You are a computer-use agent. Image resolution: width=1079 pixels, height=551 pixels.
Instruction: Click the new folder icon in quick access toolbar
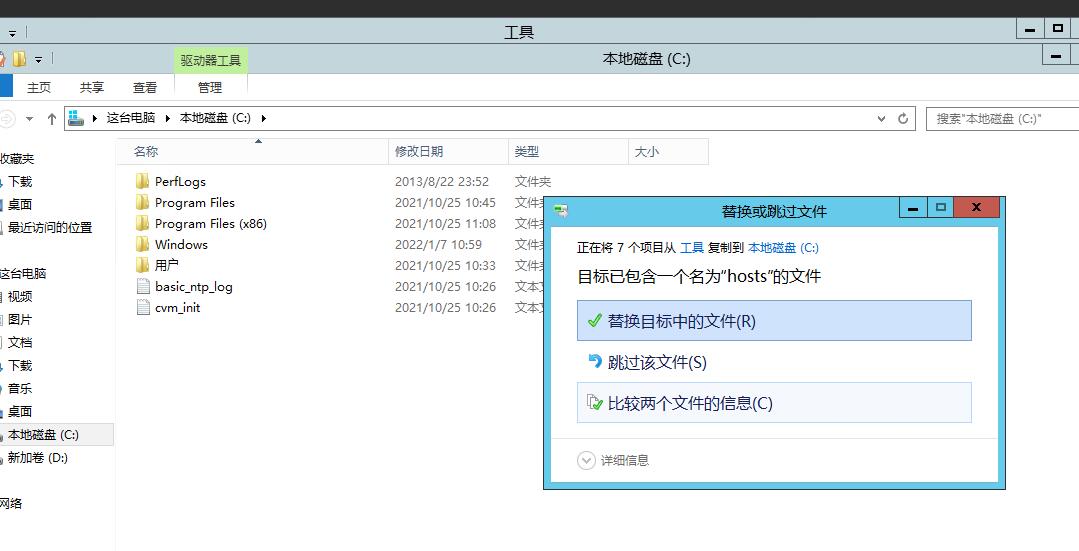[19, 59]
